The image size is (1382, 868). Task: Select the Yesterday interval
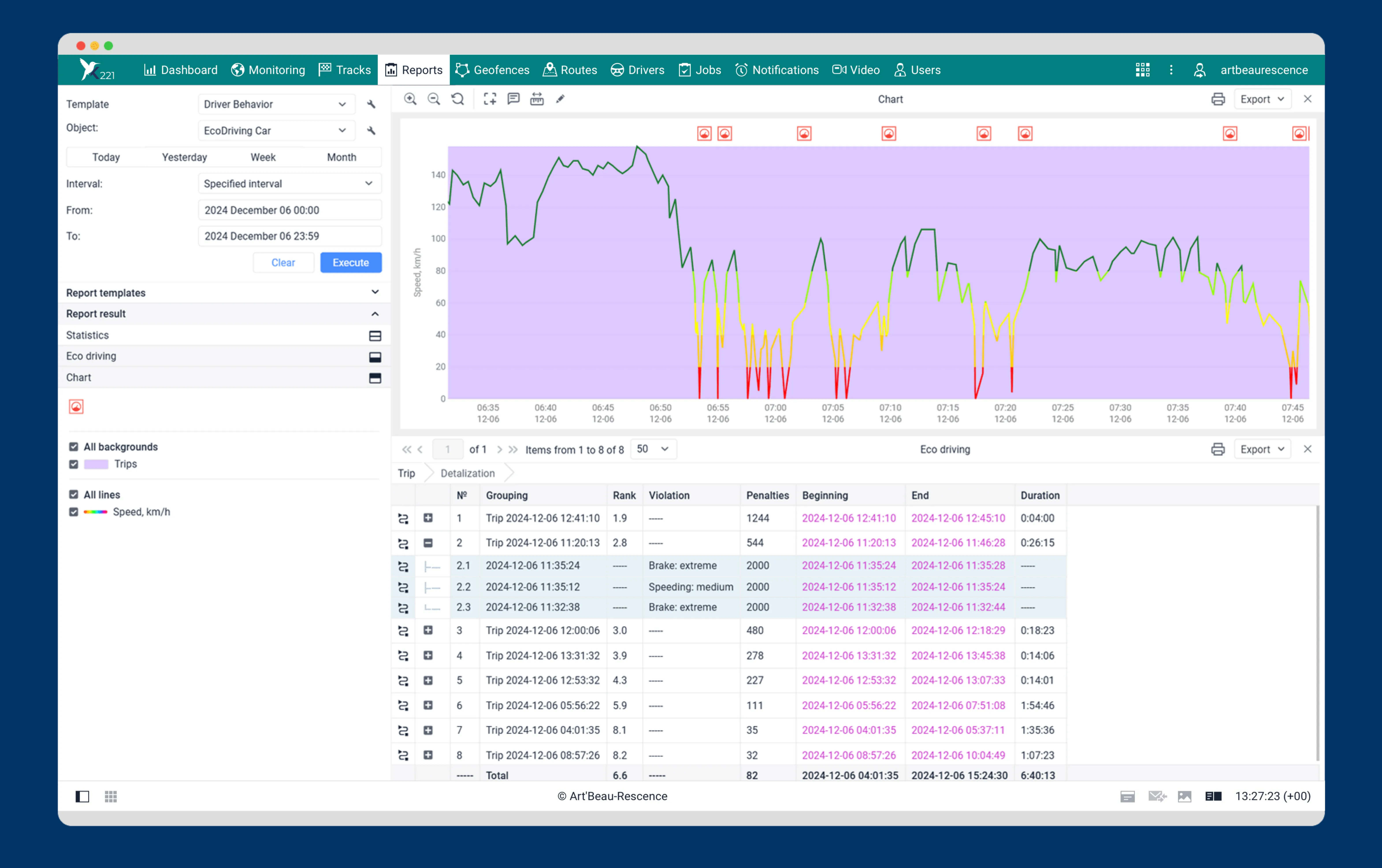[x=184, y=157]
